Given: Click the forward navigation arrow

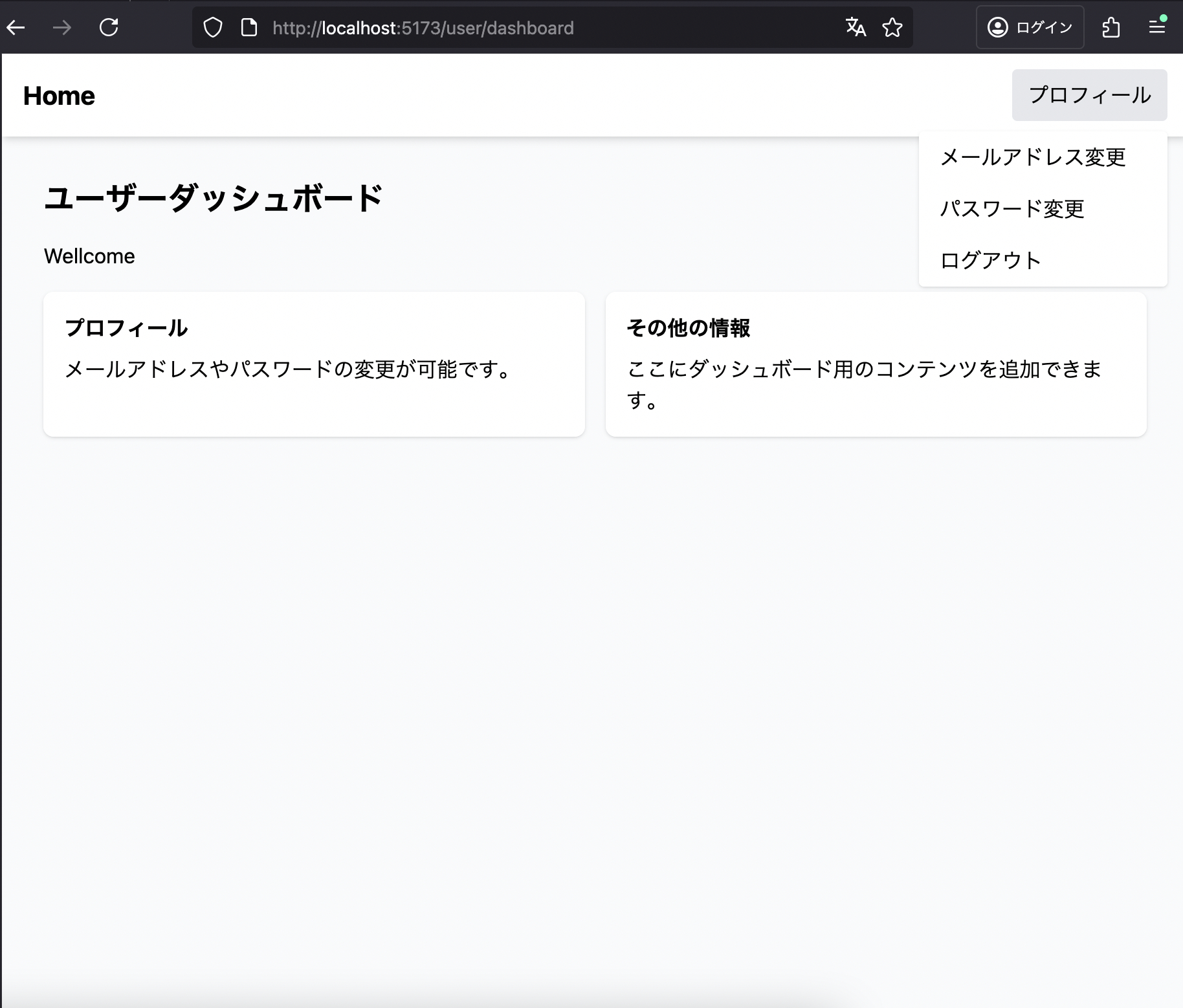Looking at the screenshot, I should click(x=62, y=27).
